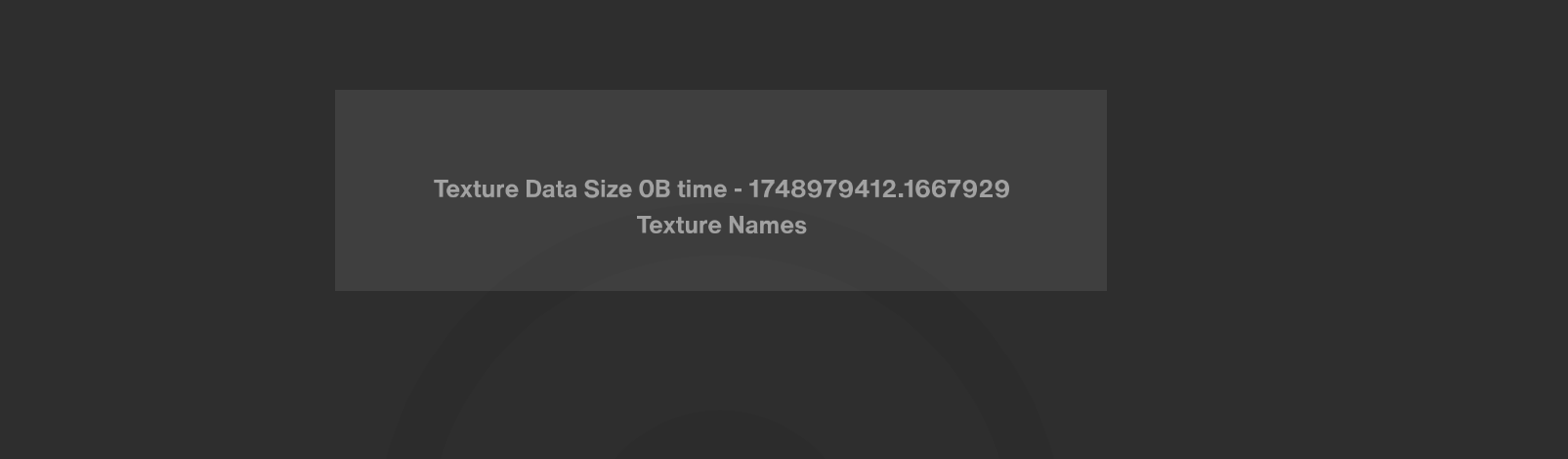
Task: Click the integer part 1748979412 of timestamp
Action: 823,188
